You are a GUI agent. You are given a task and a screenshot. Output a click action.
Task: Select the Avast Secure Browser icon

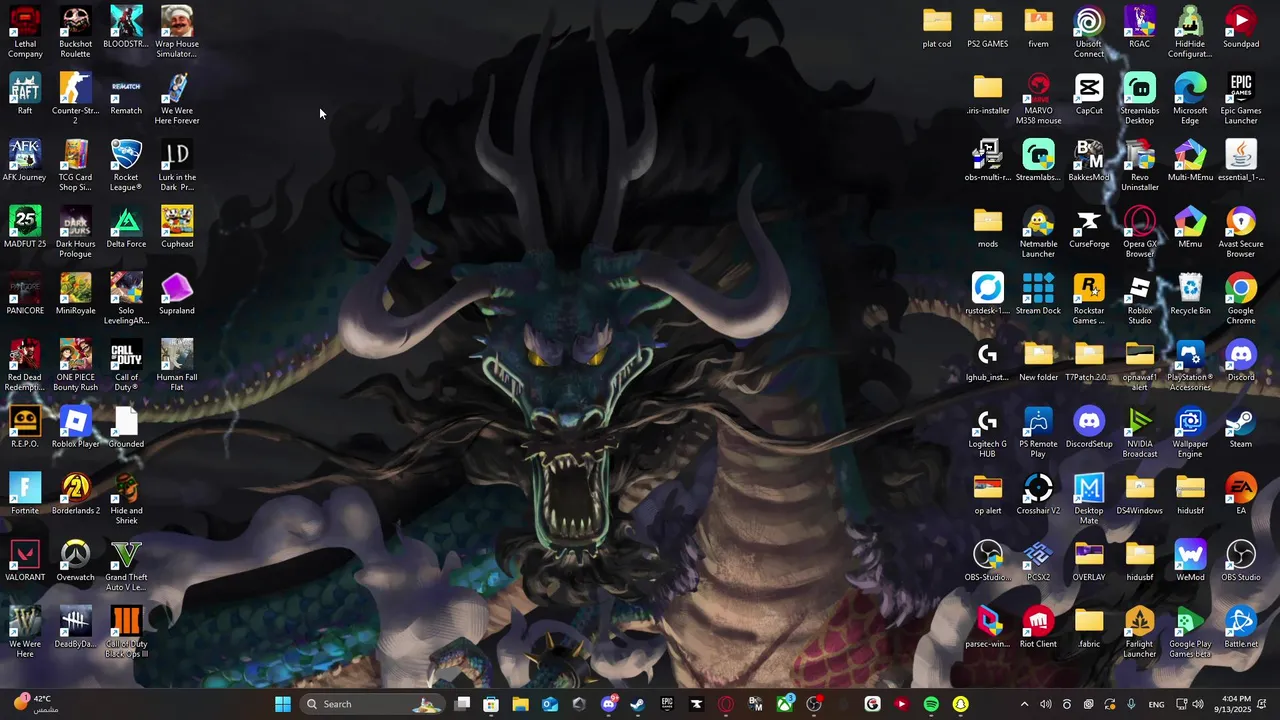1241,232
